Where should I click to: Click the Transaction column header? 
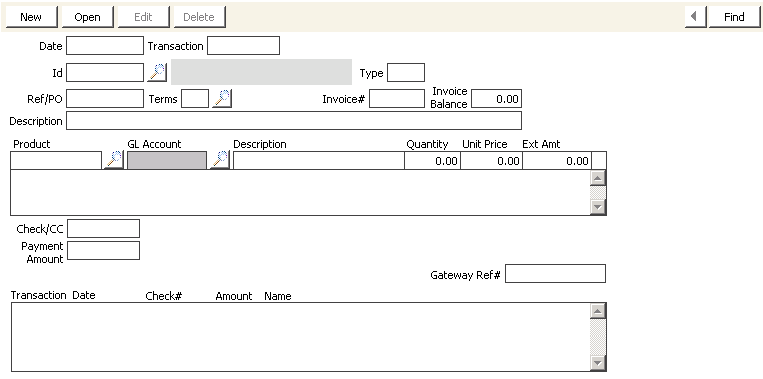click(x=38, y=295)
